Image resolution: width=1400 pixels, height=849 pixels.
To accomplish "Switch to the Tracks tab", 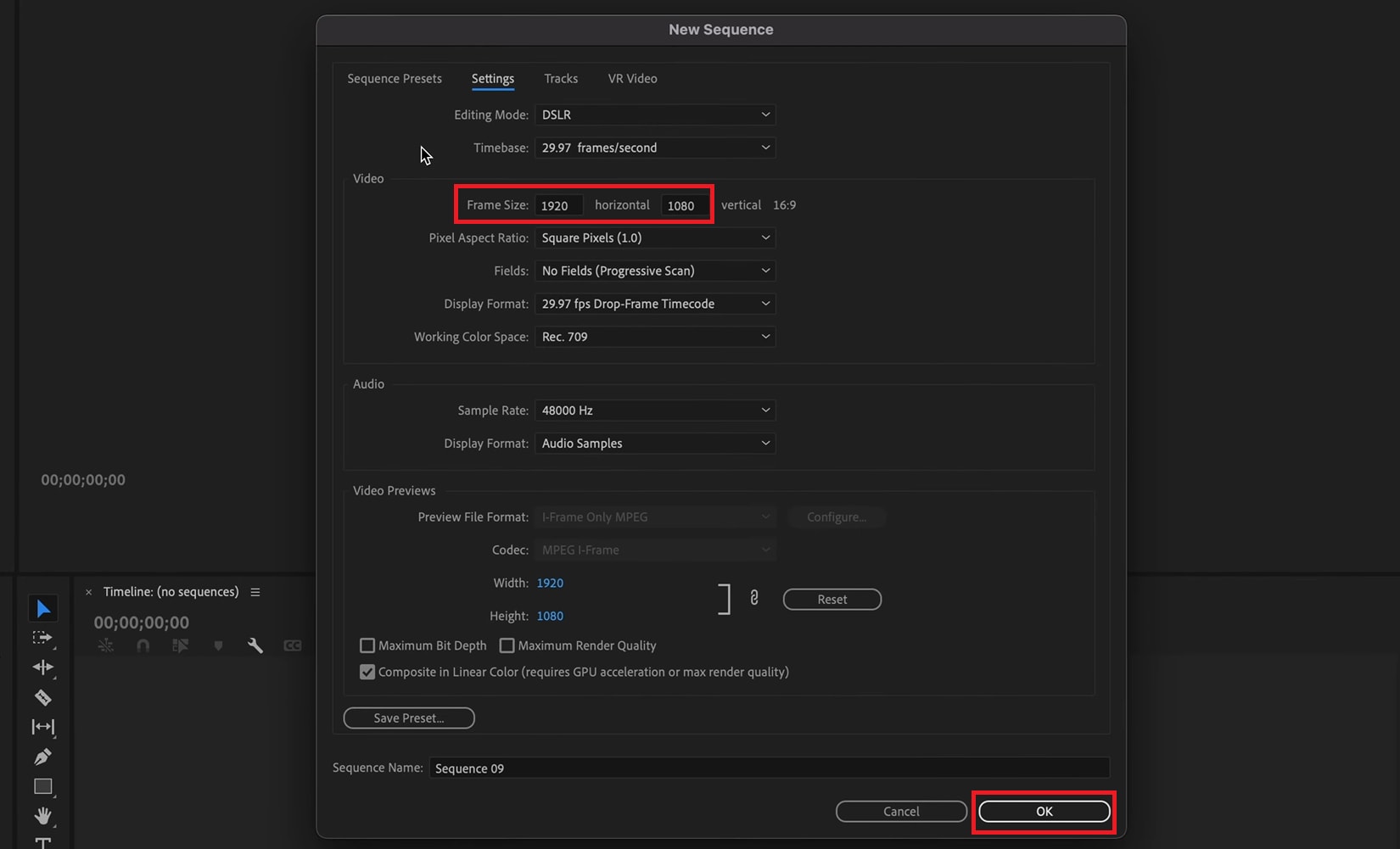I will click(x=561, y=78).
